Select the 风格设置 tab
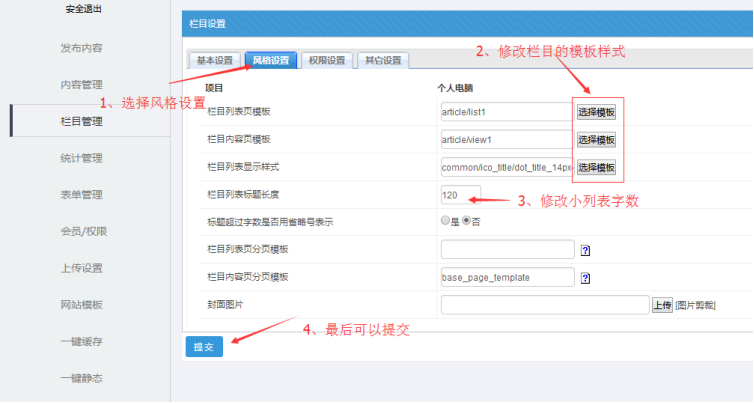 coord(270,60)
